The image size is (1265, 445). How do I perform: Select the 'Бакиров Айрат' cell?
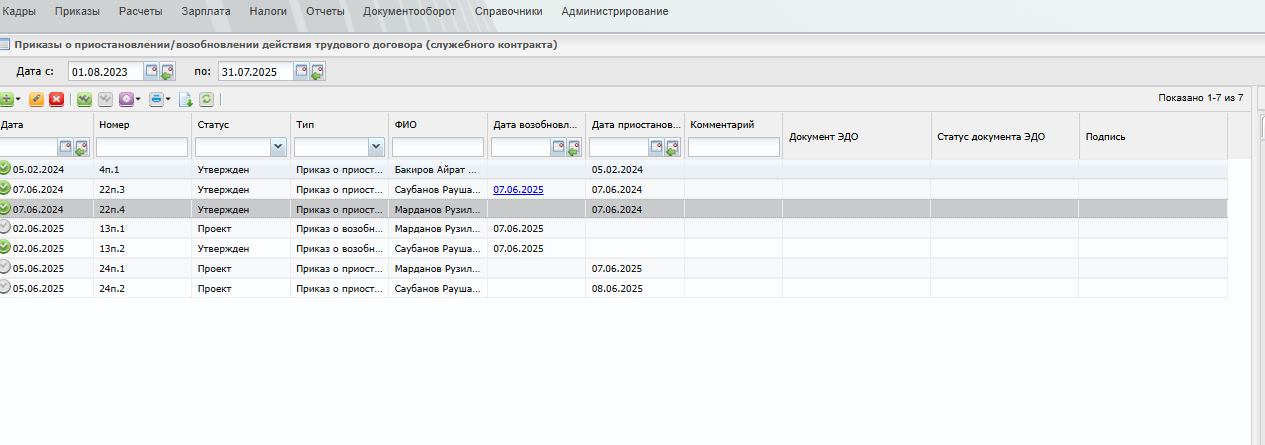pyautogui.click(x=437, y=169)
